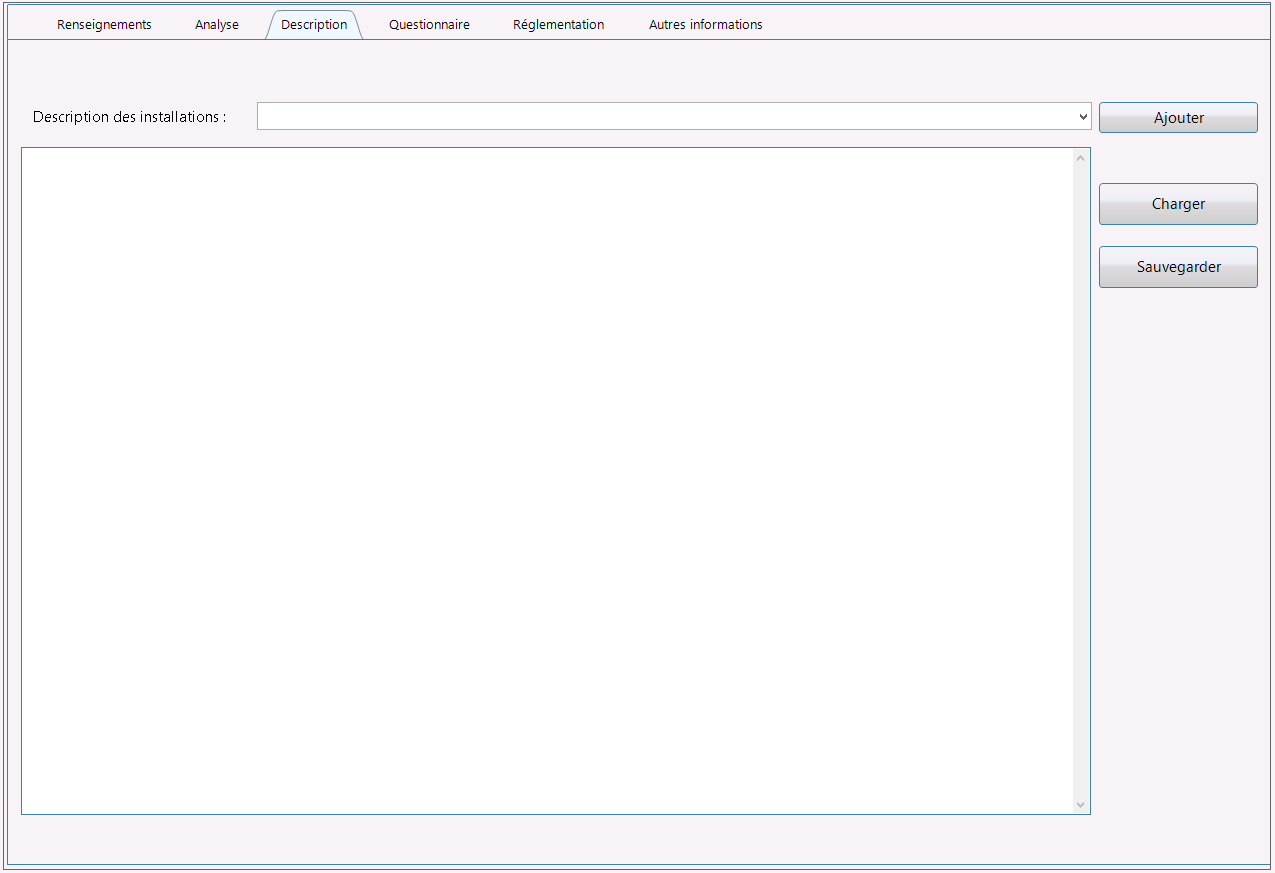Image resolution: width=1275 pixels, height=873 pixels.
Task: Click inside the large description text area
Action: pos(548,481)
